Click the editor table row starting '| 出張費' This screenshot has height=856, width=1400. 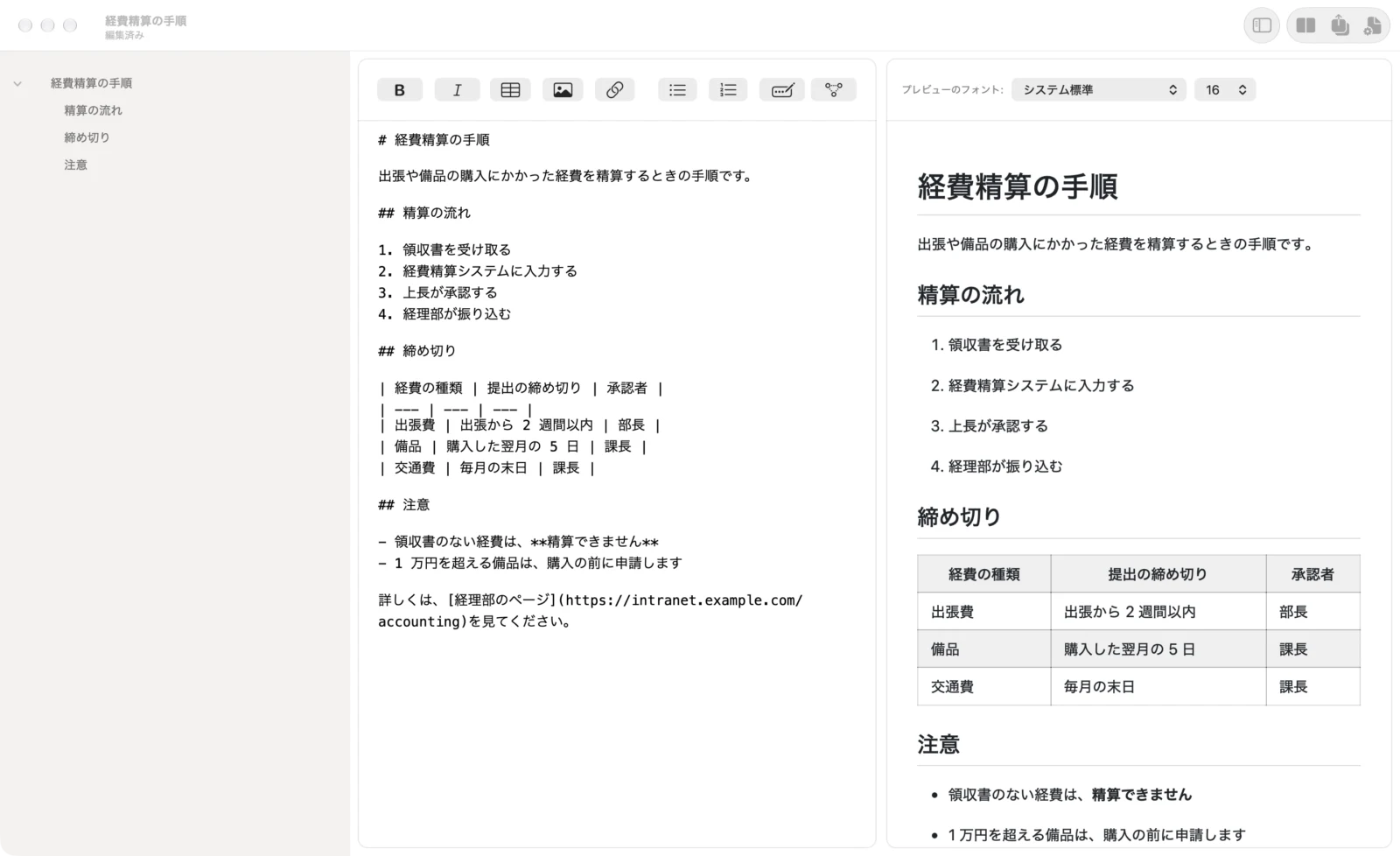point(520,425)
